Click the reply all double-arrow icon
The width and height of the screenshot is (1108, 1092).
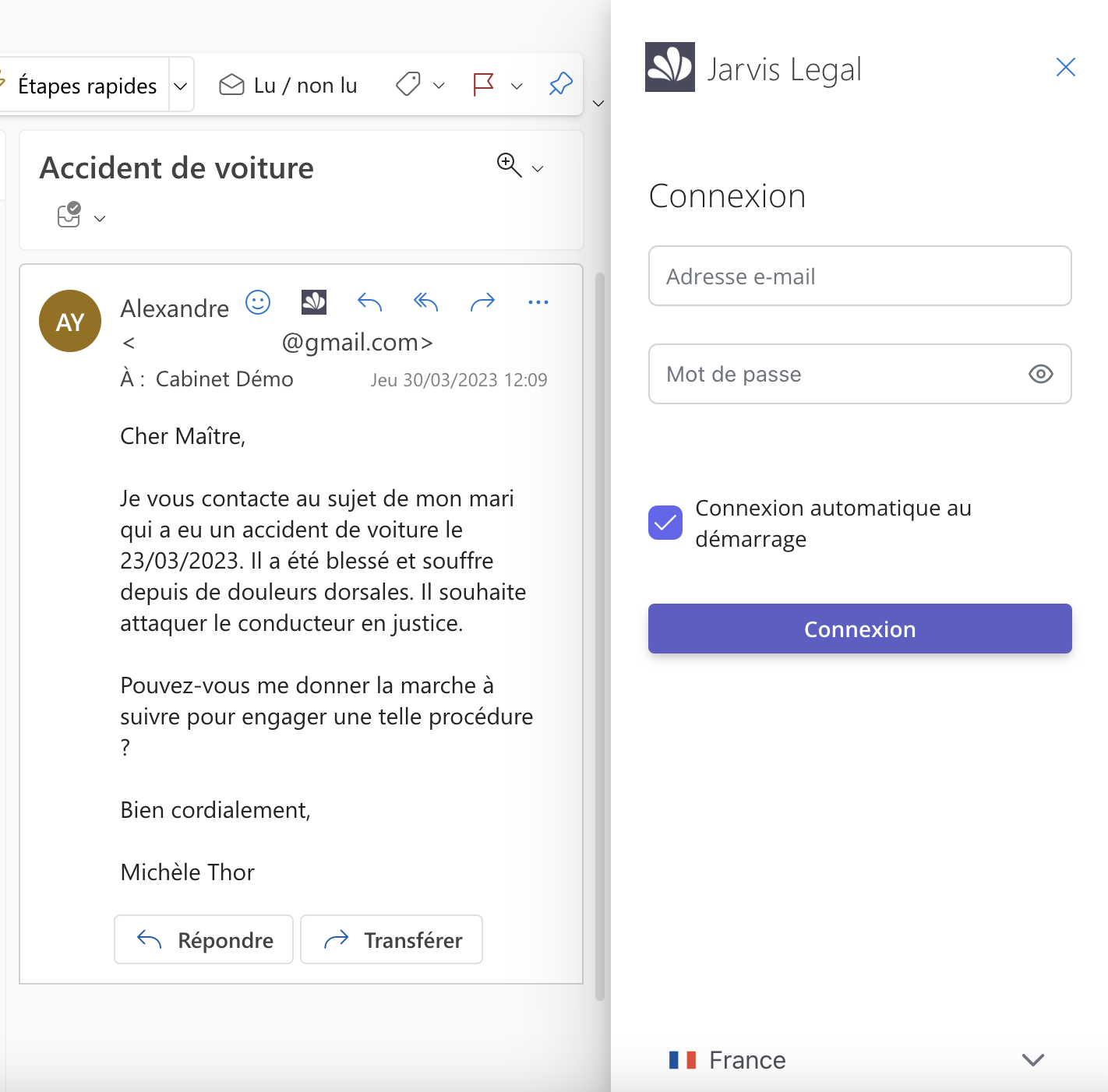[x=425, y=301]
